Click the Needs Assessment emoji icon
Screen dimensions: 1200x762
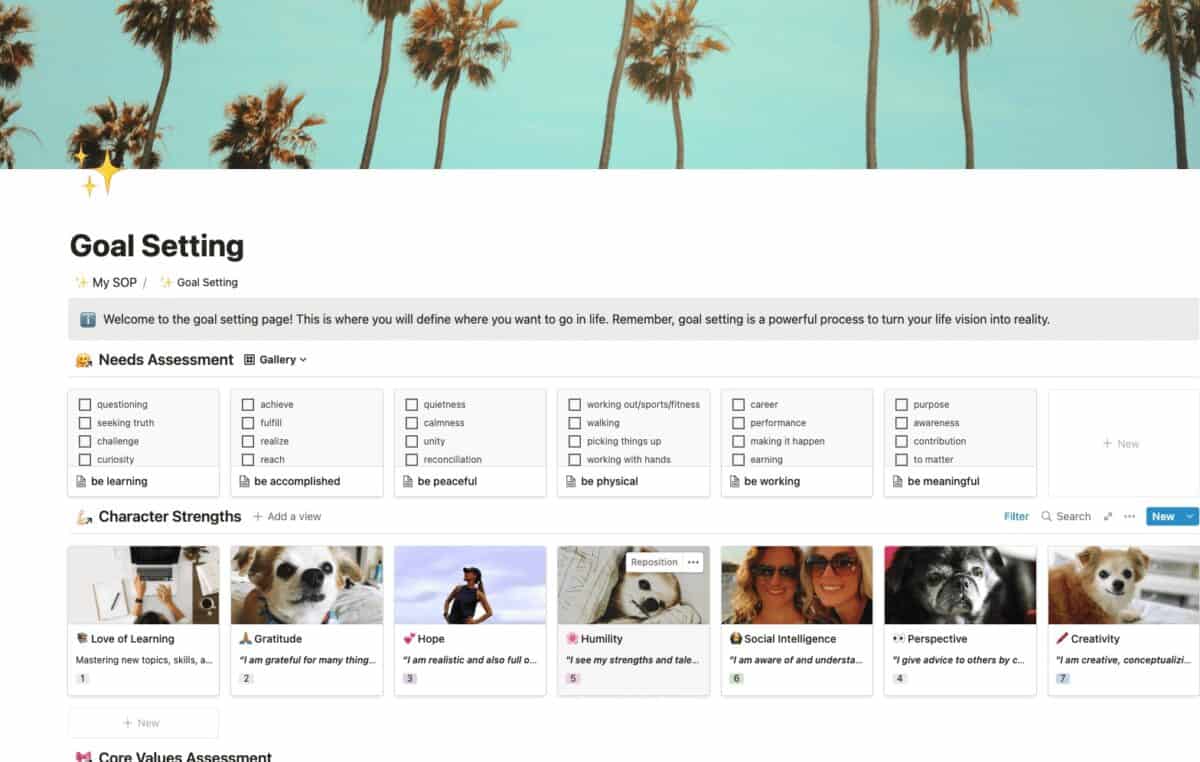point(84,360)
